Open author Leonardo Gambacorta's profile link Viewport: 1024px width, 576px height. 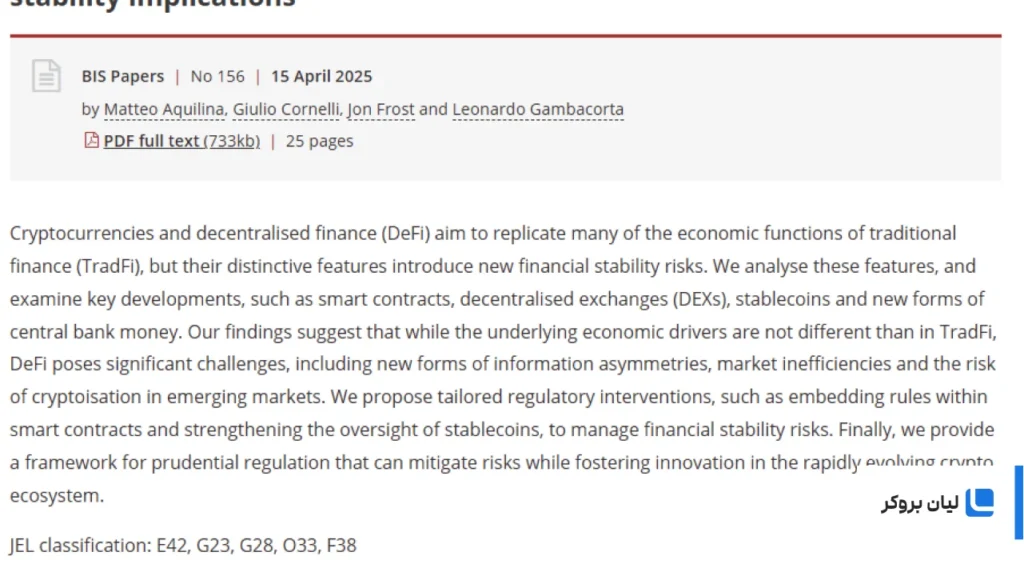(x=538, y=109)
